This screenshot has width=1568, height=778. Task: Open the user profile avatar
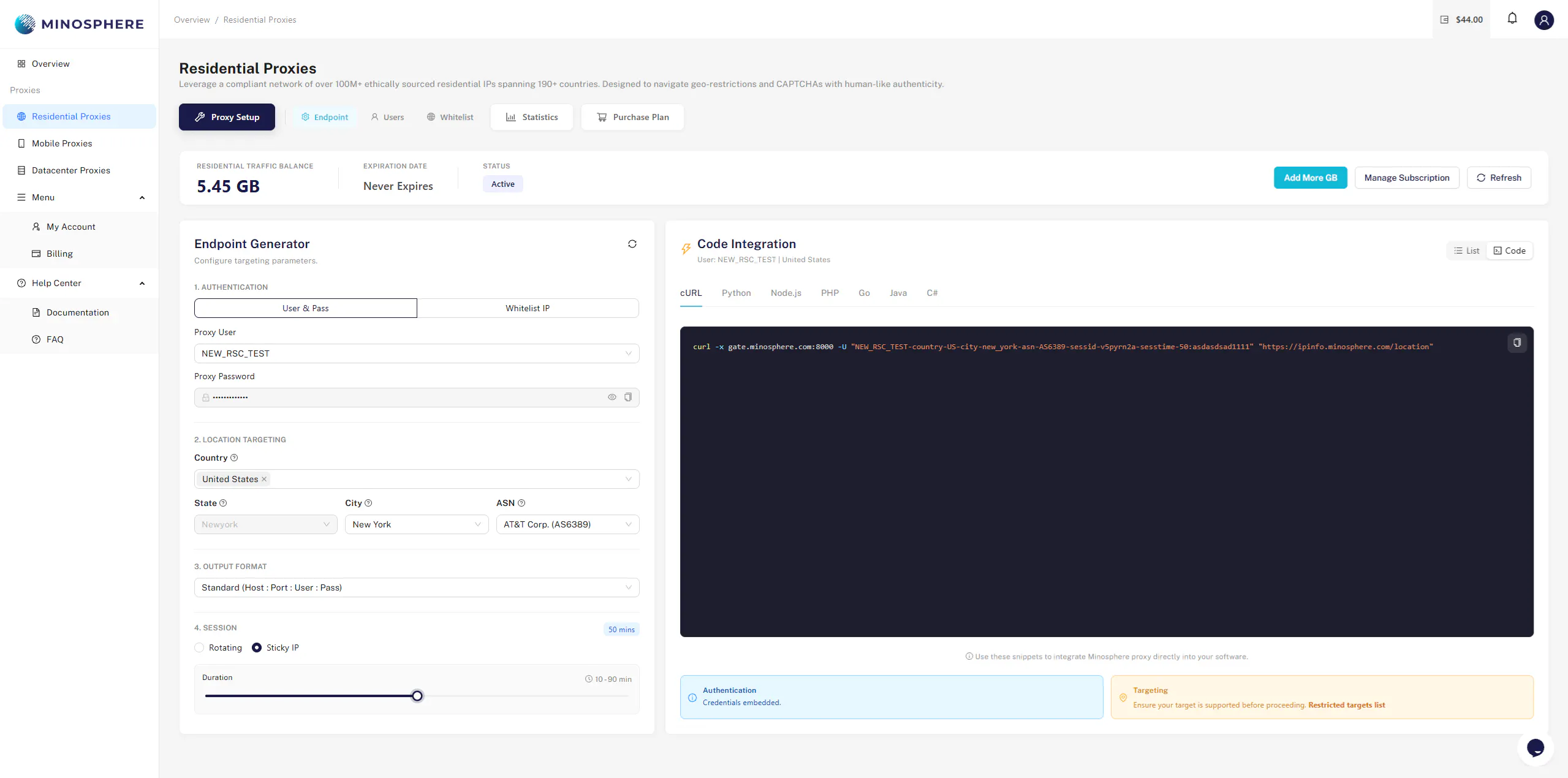pyautogui.click(x=1543, y=20)
